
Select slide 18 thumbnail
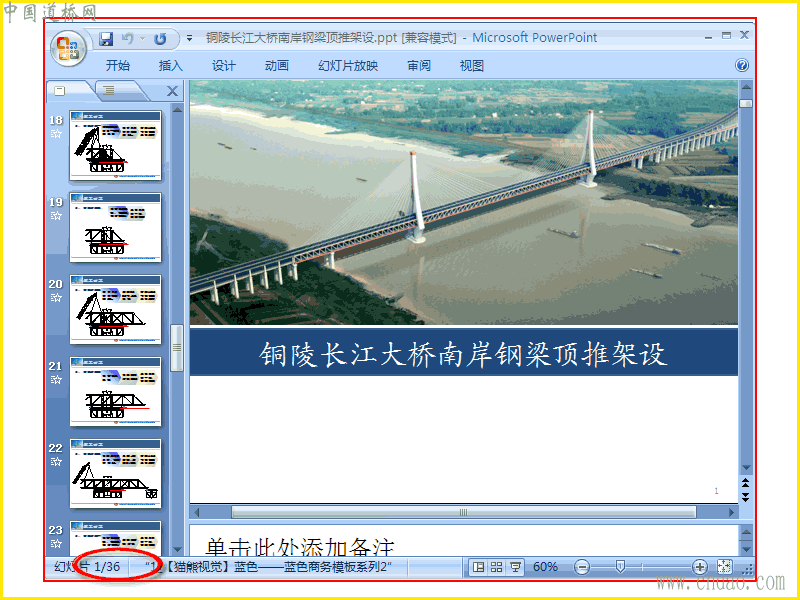pos(115,145)
